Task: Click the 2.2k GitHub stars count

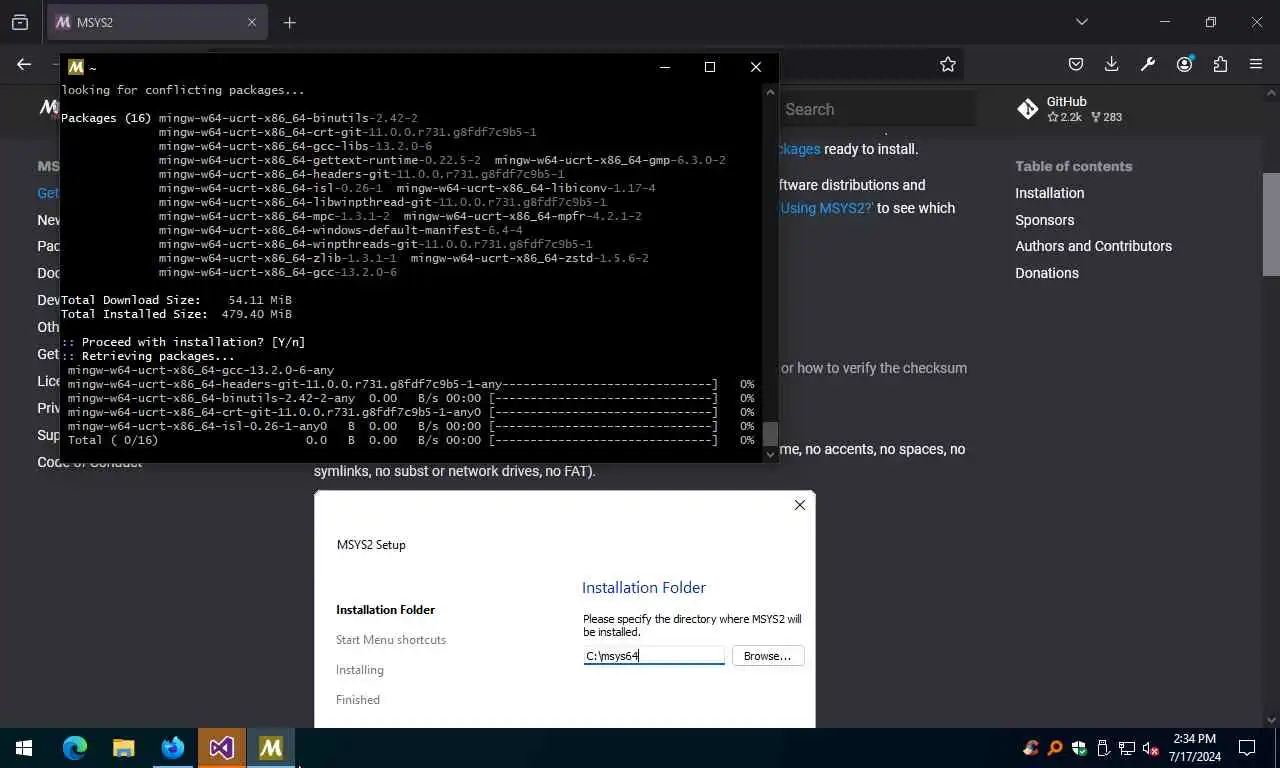Action: (x=1065, y=117)
